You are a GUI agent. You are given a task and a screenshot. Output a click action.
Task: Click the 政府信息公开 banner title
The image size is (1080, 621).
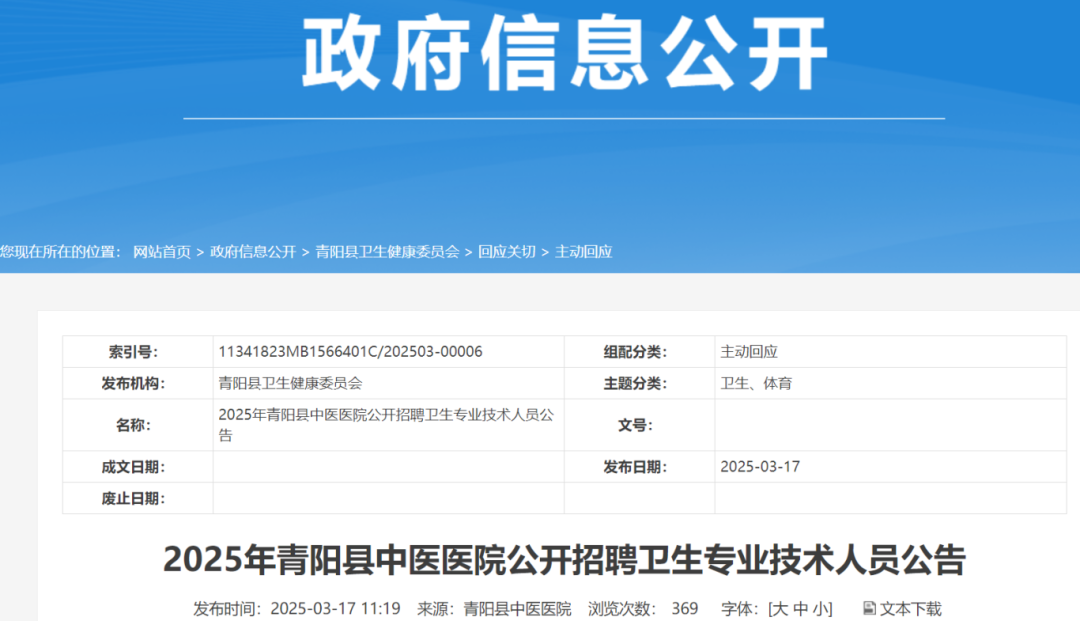click(x=564, y=54)
